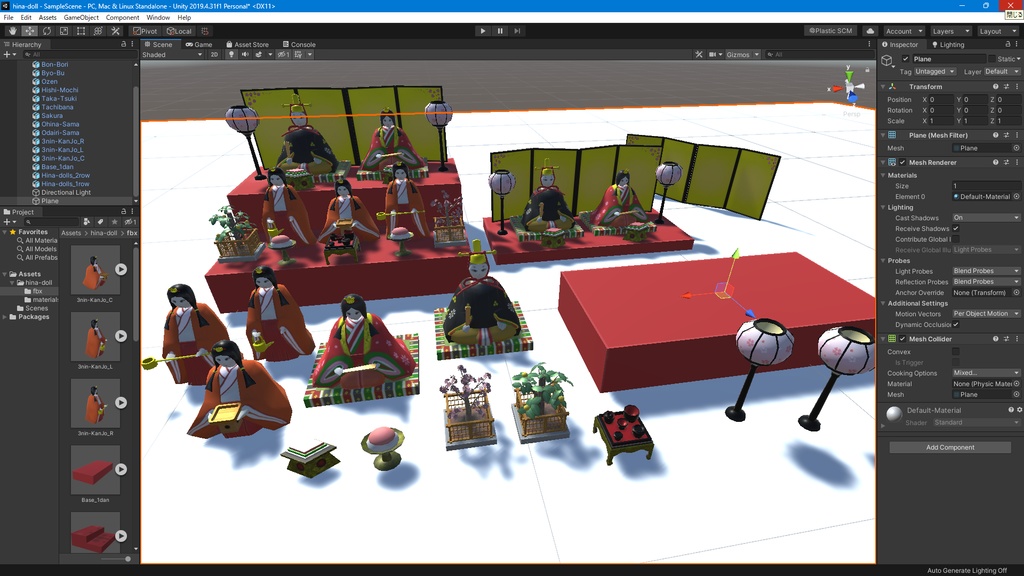This screenshot has height=576, width=1024.
Task: Select the Rotate tool
Action: pyautogui.click(x=47, y=31)
